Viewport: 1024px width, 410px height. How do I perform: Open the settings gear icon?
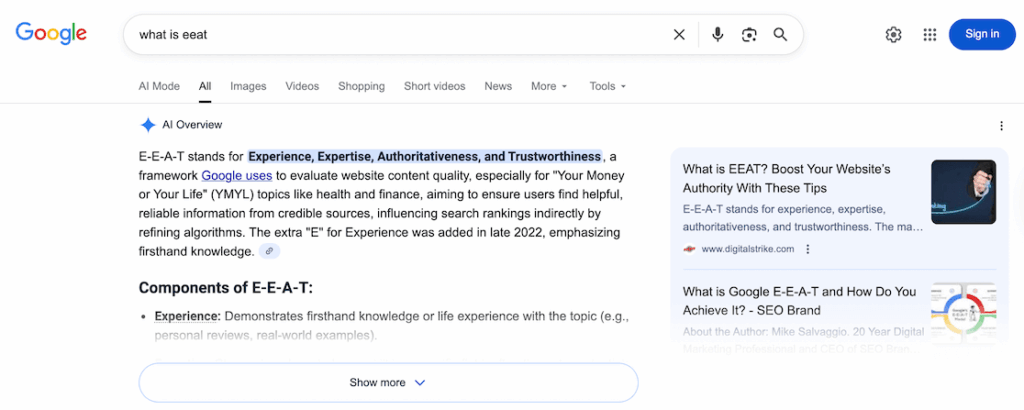[x=893, y=35]
